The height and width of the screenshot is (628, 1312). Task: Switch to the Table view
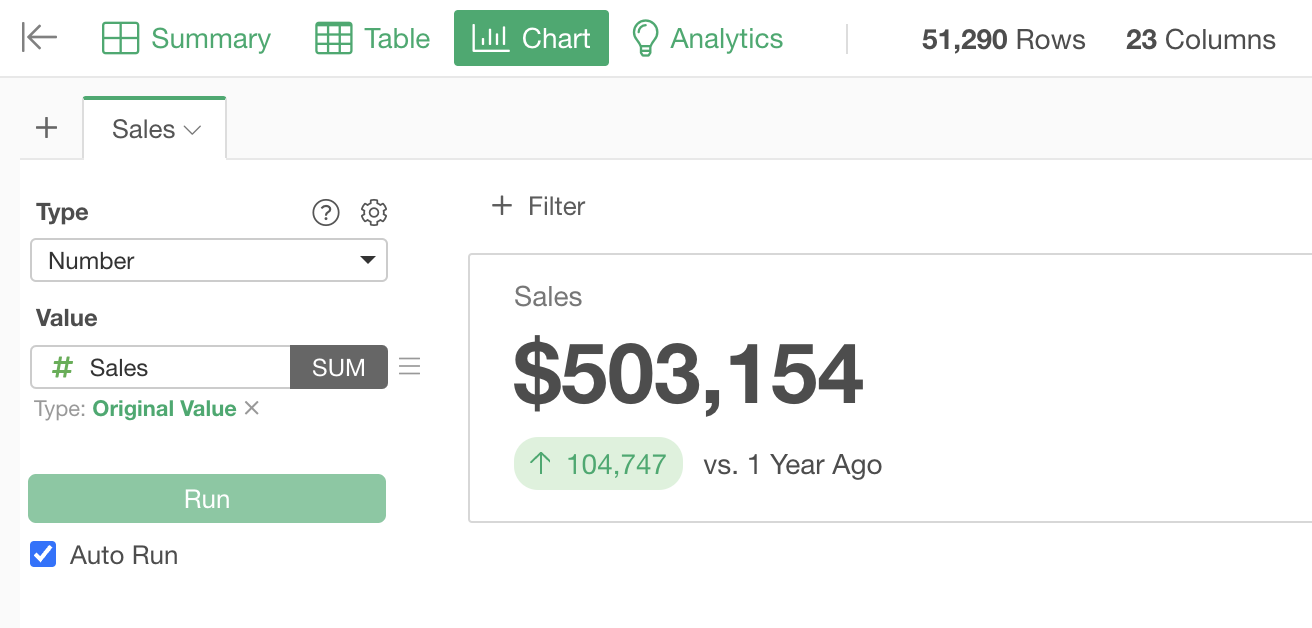[372, 38]
